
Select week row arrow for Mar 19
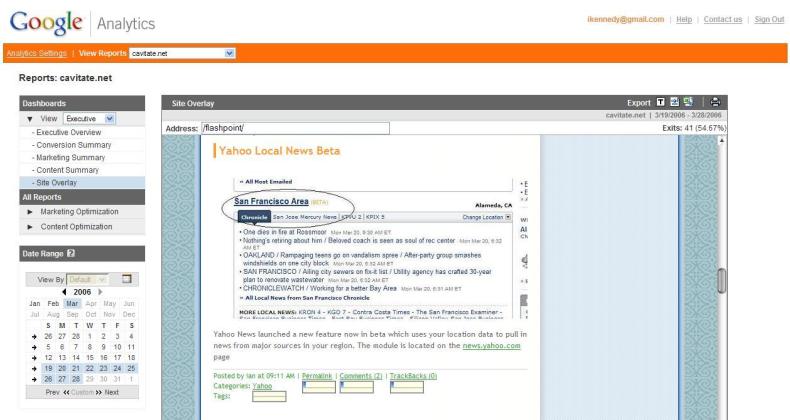(34, 369)
